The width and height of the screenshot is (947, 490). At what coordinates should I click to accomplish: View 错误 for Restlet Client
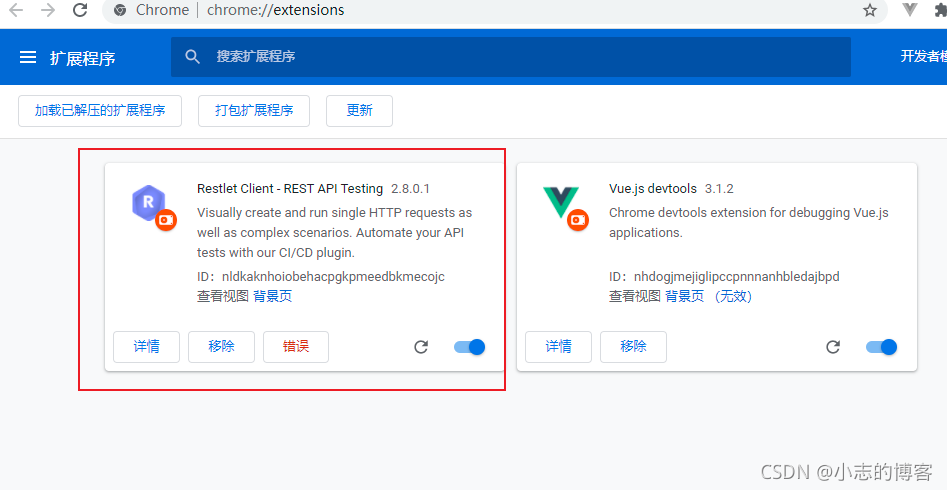[x=296, y=347]
